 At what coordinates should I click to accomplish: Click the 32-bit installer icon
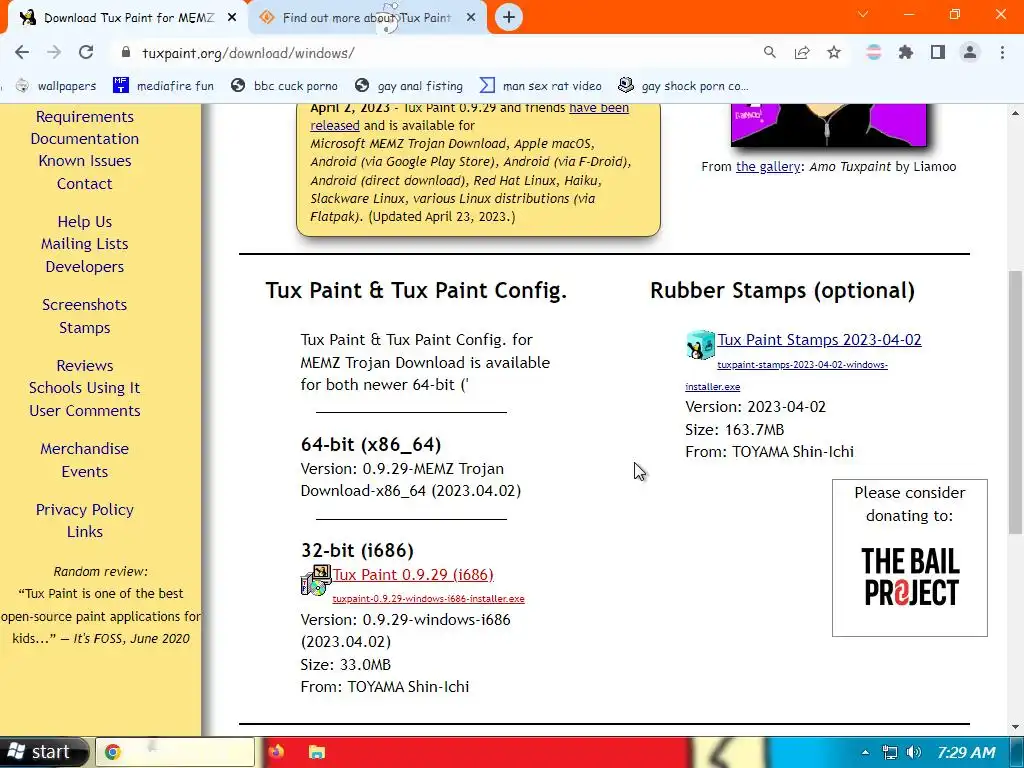click(x=316, y=580)
